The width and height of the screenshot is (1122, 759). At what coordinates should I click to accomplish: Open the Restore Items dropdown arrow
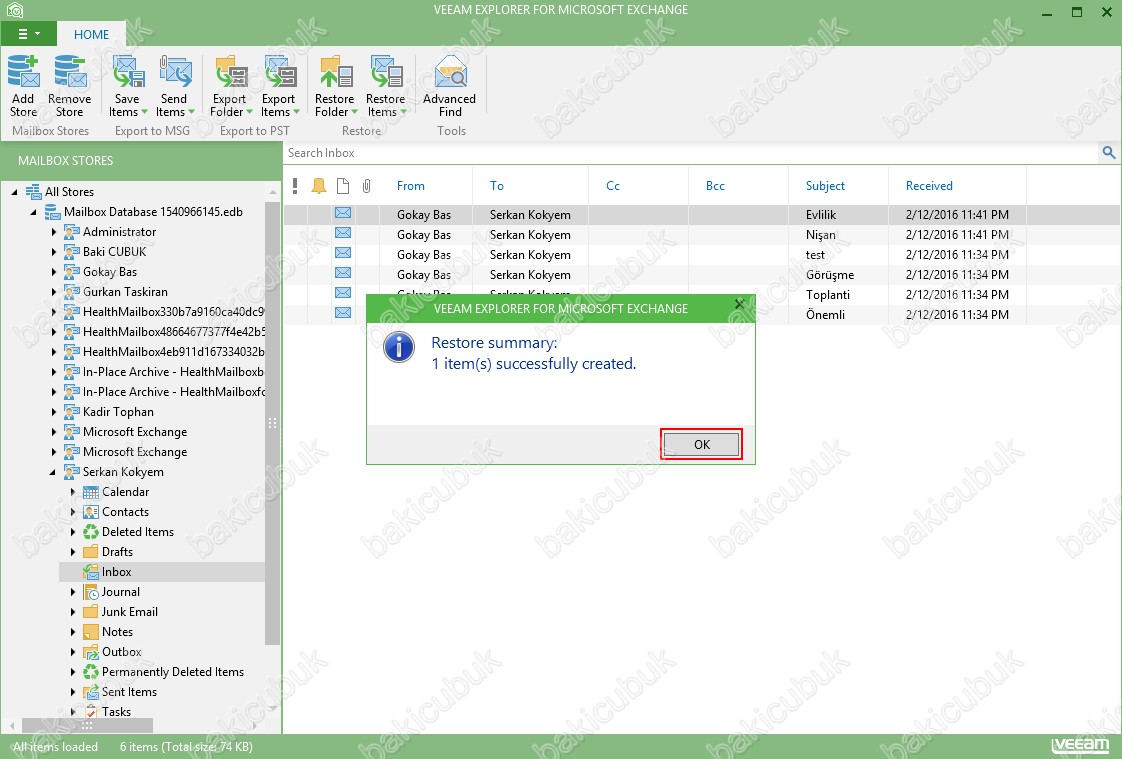[x=403, y=112]
